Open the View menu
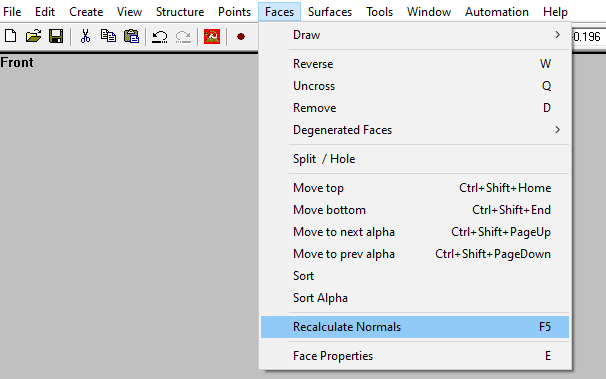This screenshot has width=606, height=379. tap(129, 12)
